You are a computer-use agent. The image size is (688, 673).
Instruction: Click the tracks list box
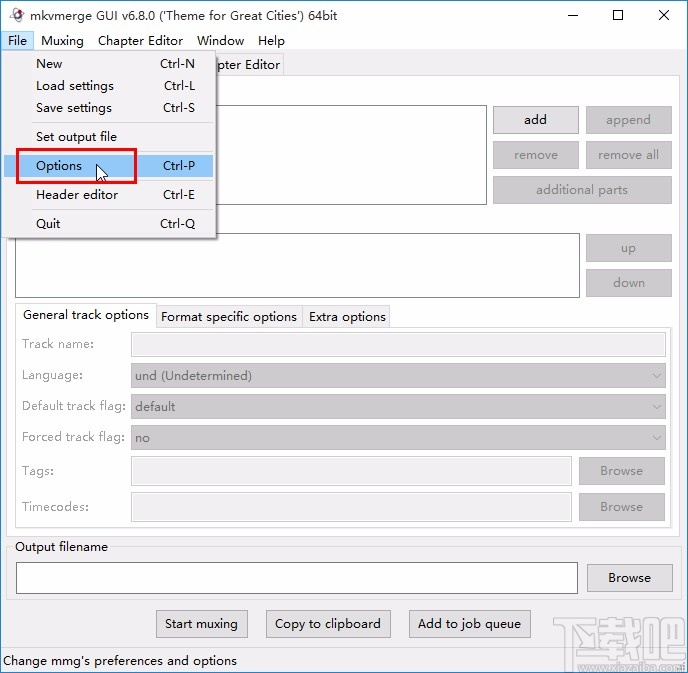tap(297, 265)
